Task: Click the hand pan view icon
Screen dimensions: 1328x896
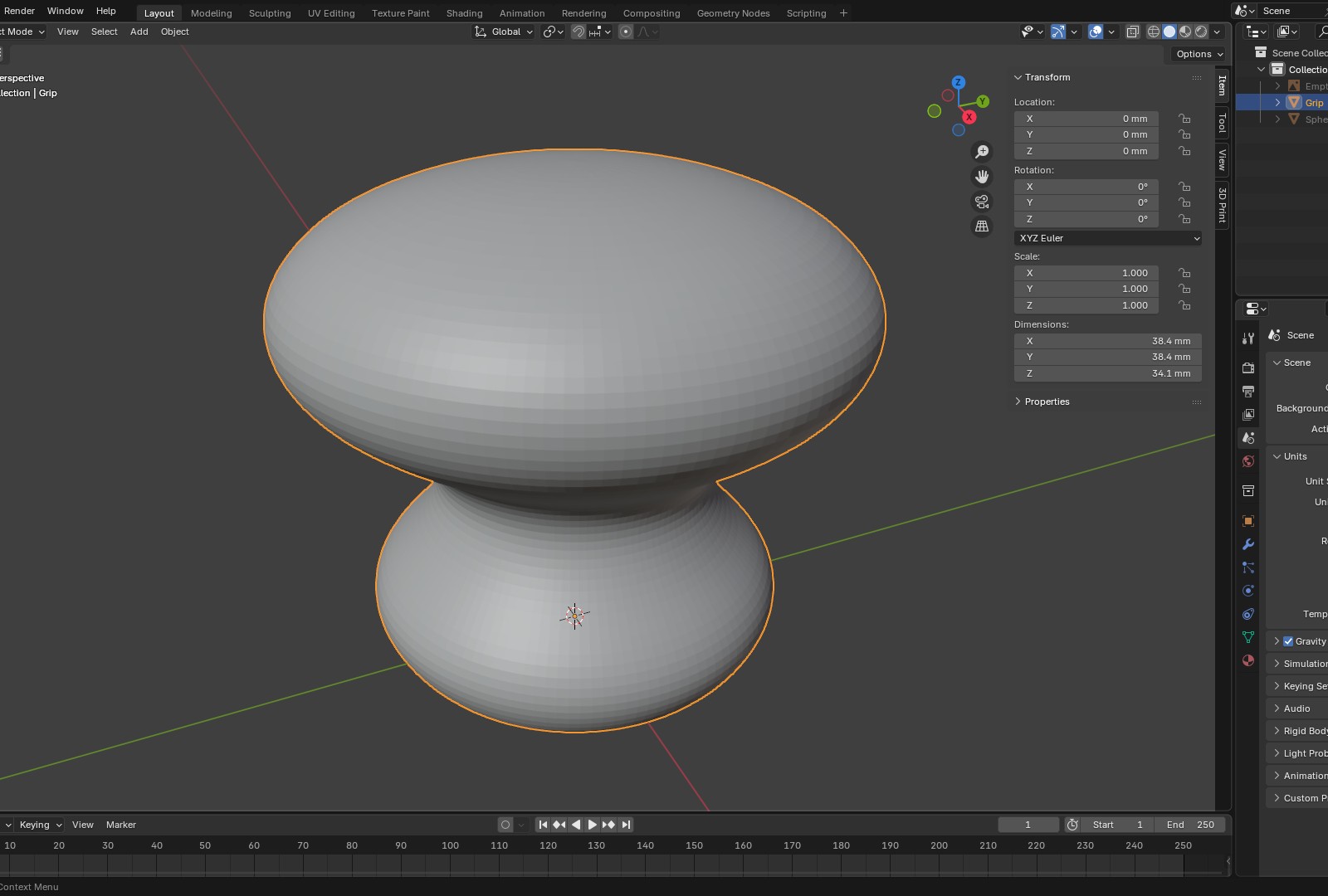Action: click(x=982, y=177)
